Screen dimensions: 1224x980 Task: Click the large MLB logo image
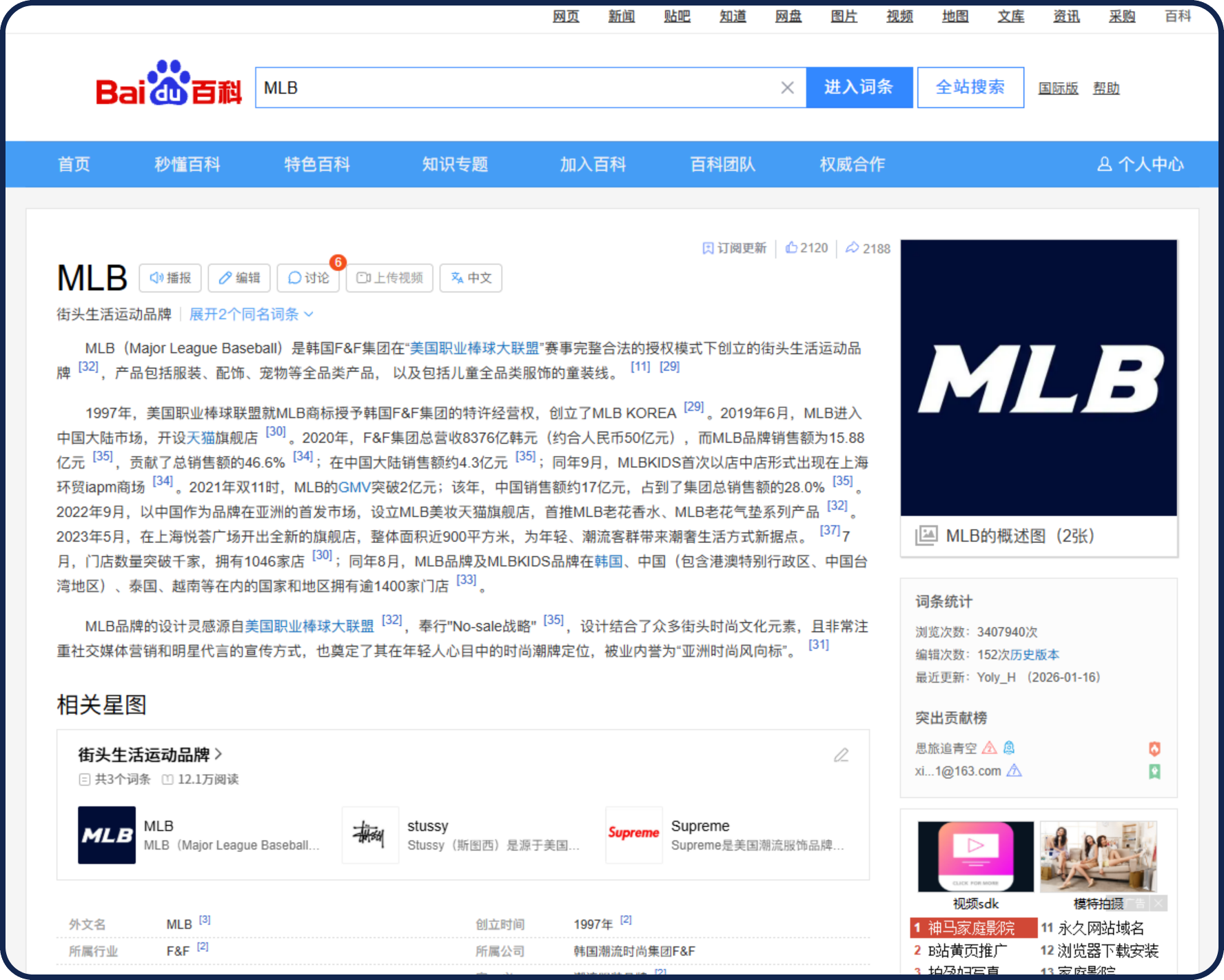[x=1039, y=378]
